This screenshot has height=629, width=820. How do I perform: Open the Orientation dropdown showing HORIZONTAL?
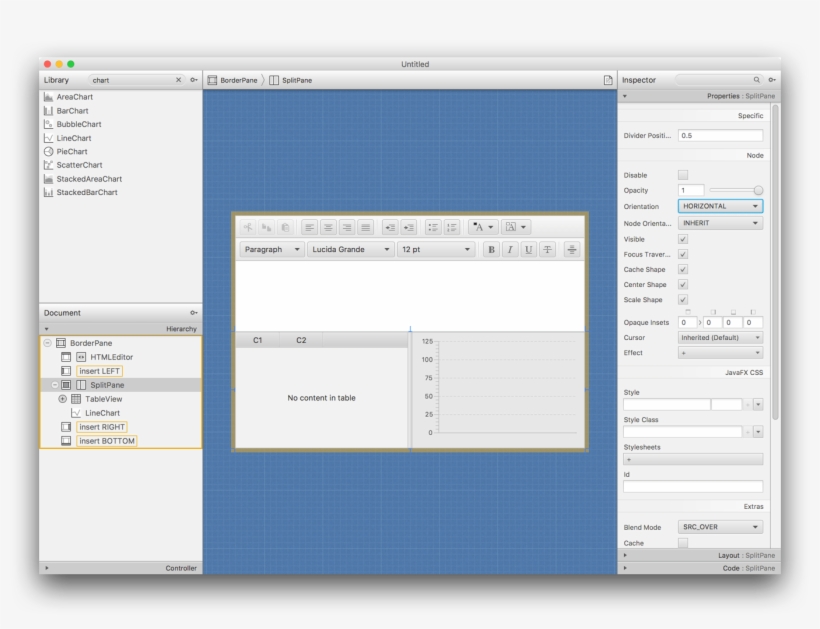tap(720, 206)
